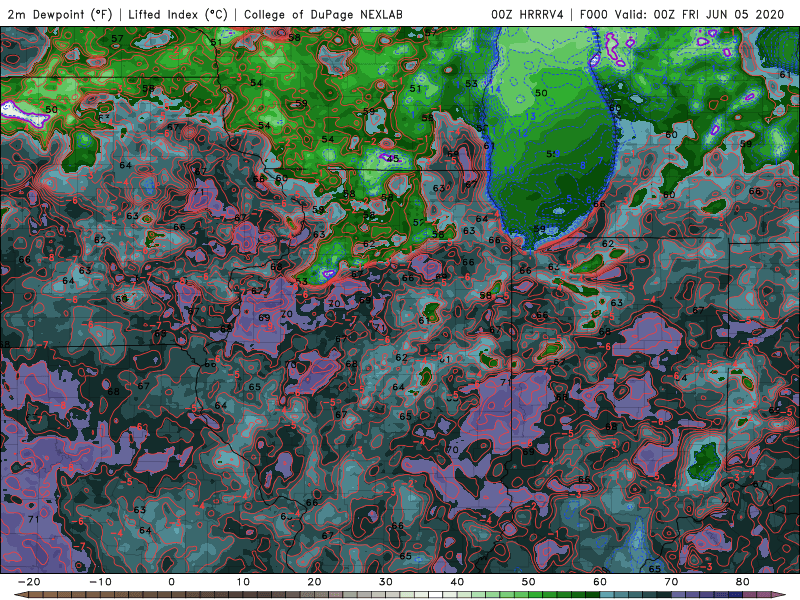Click the 20 label on the color scale

314,582
